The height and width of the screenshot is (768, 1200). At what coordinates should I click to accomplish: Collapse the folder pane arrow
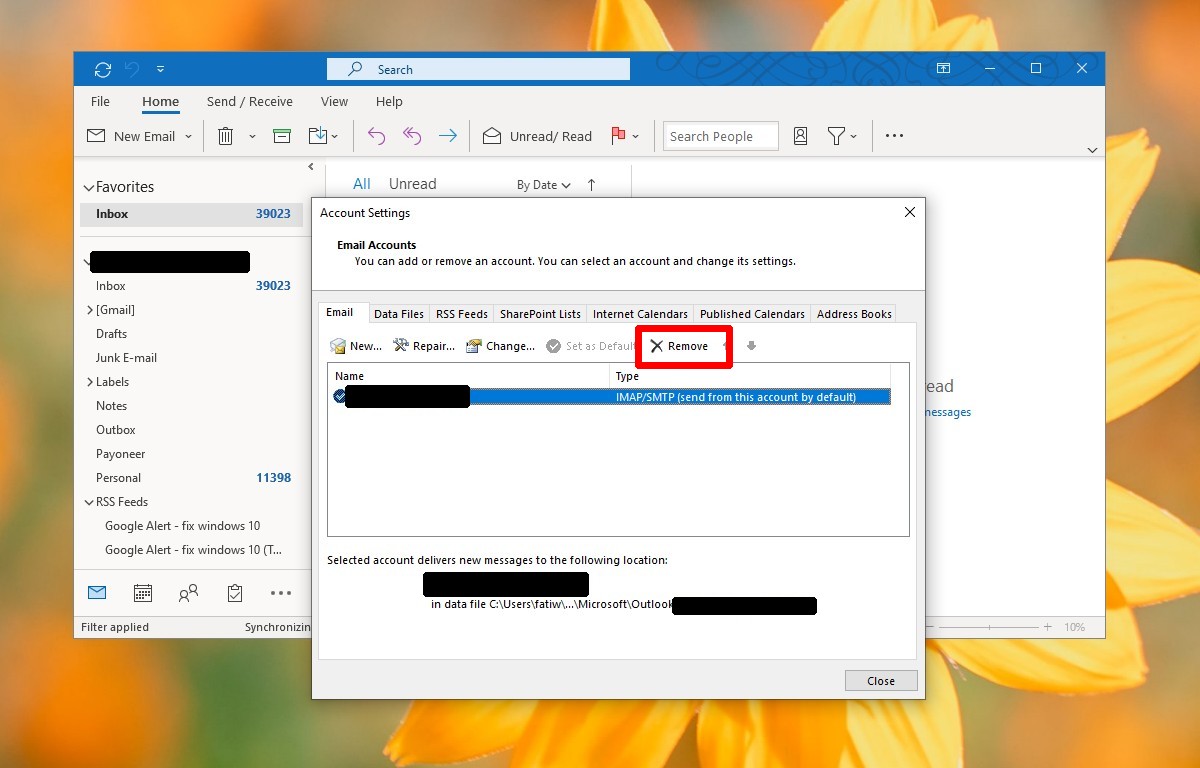pyautogui.click(x=311, y=167)
